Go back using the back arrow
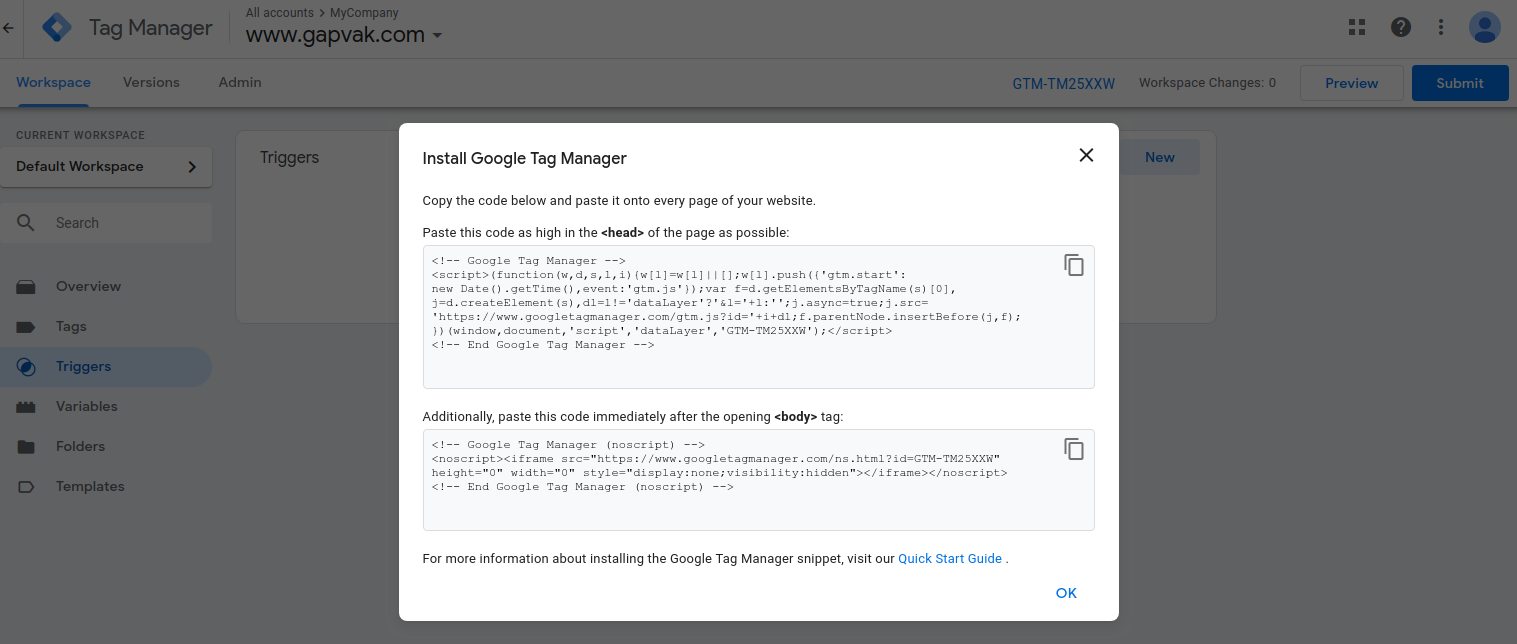The image size is (1517, 644). (x=9, y=28)
